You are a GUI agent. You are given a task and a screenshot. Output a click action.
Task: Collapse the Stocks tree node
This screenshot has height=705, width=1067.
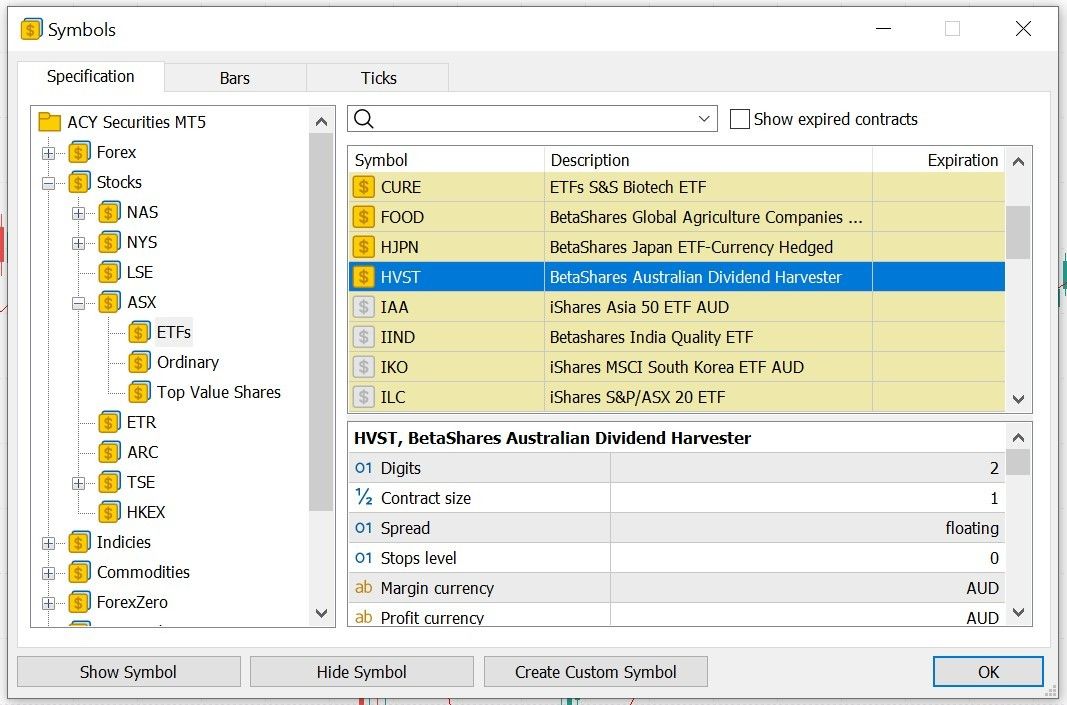[48, 183]
